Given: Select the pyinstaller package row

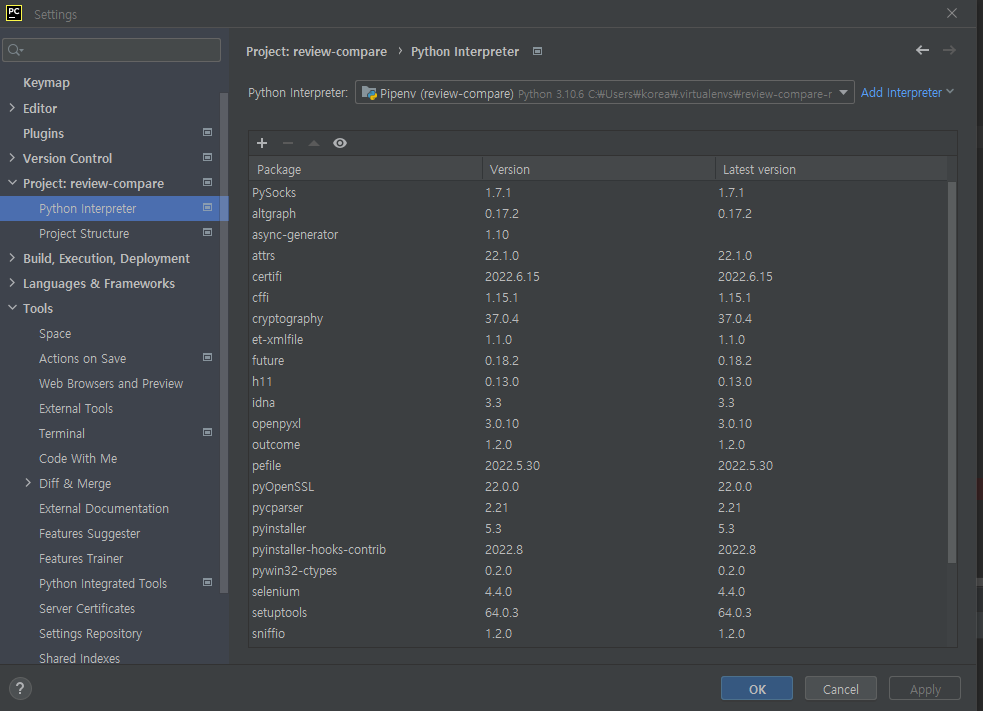Looking at the screenshot, I should (598, 529).
